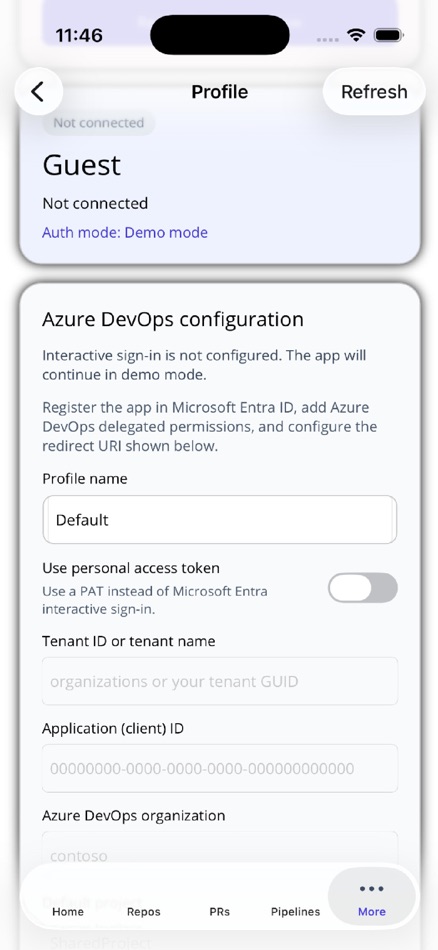Tap the 'Interactive sign-in is not configured' message
Image resolution: width=438 pixels, height=950 pixels.
204,365
